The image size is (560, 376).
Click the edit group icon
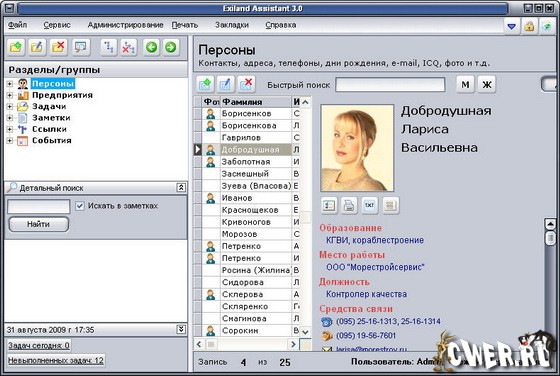[37, 47]
